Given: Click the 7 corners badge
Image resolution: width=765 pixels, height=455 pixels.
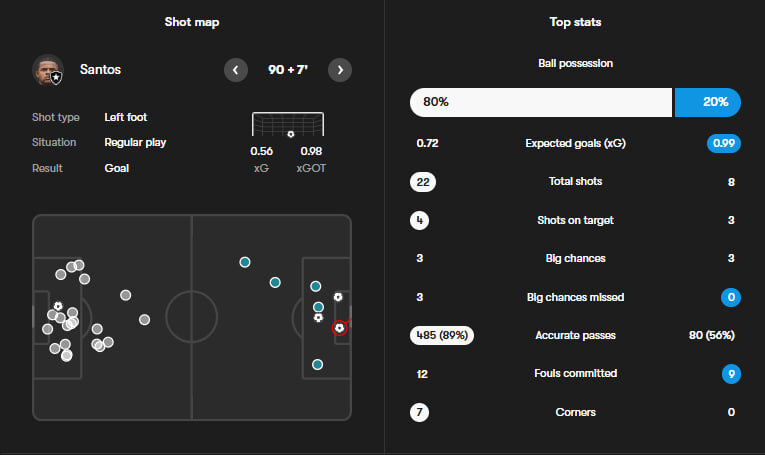Looking at the screenshot, I should tap(419, 412).
